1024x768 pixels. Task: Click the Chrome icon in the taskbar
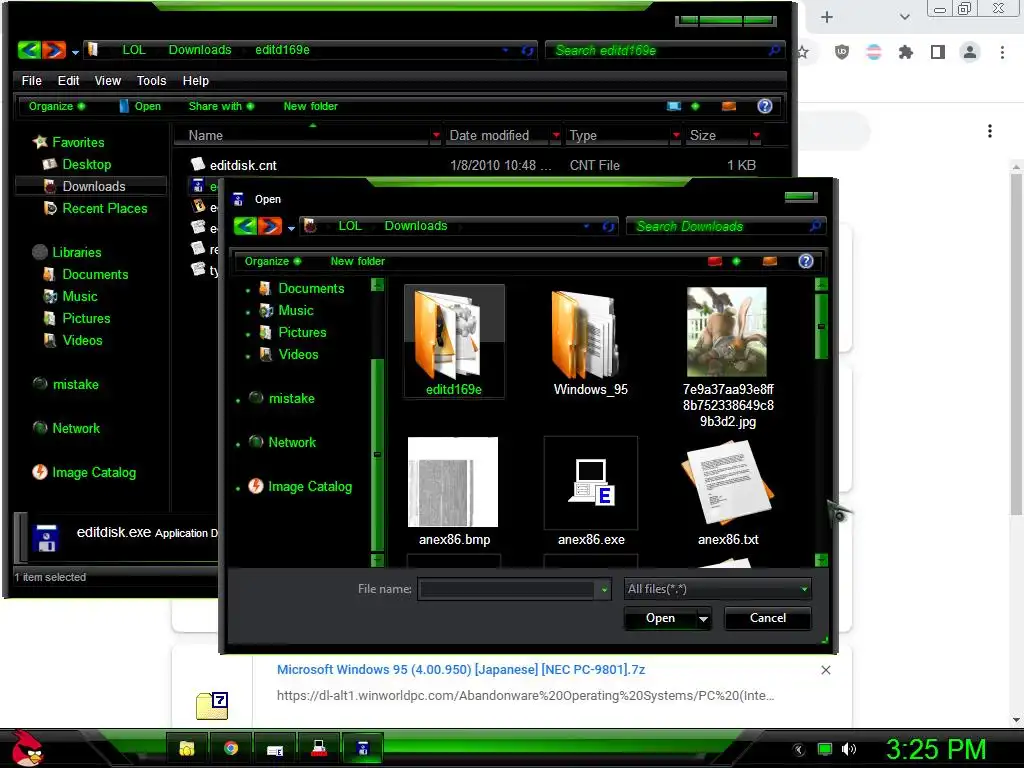click(x=231, y=748)
